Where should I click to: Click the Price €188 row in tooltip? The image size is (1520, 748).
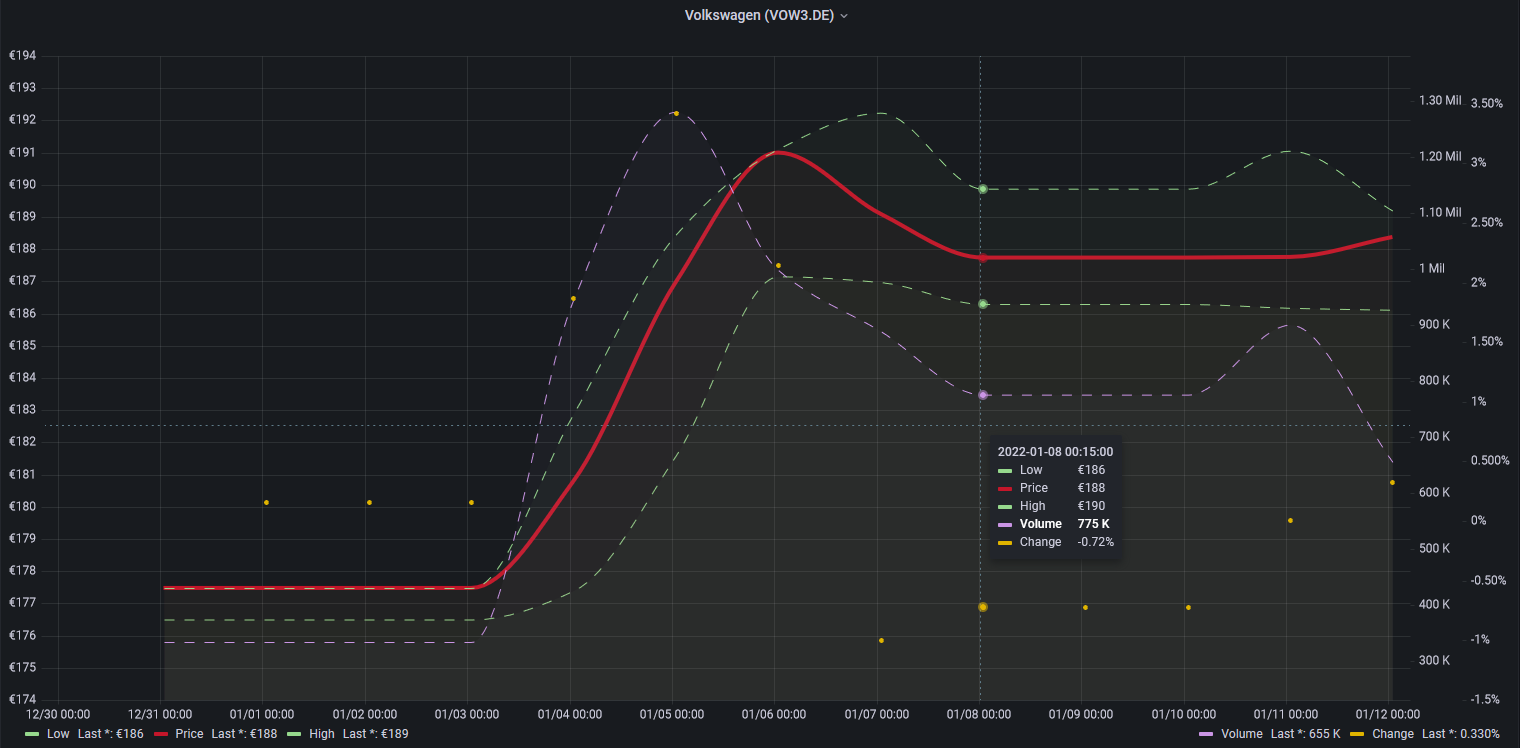(1055, 488)
